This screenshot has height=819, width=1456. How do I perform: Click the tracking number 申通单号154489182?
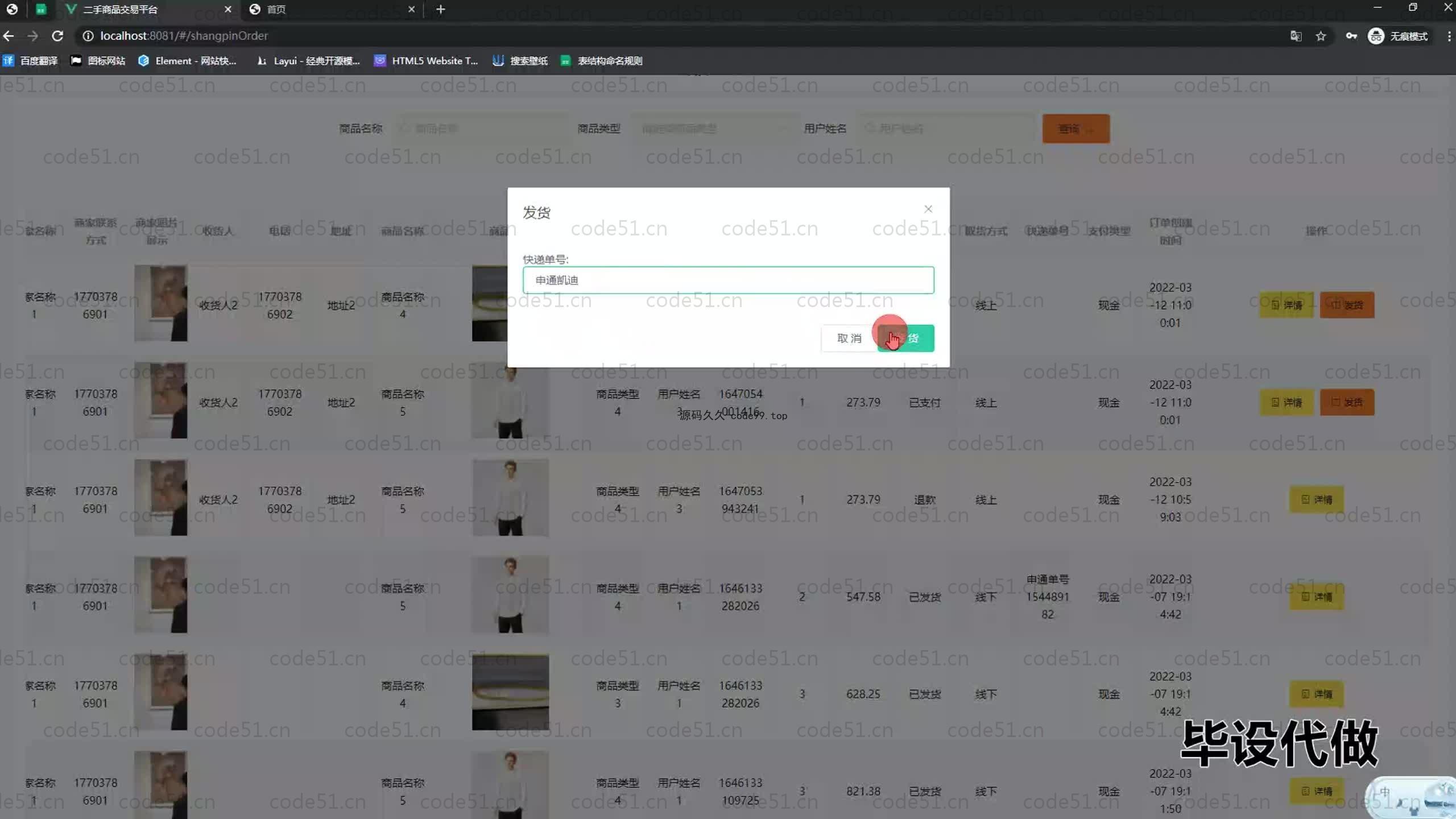point(1048,597)
